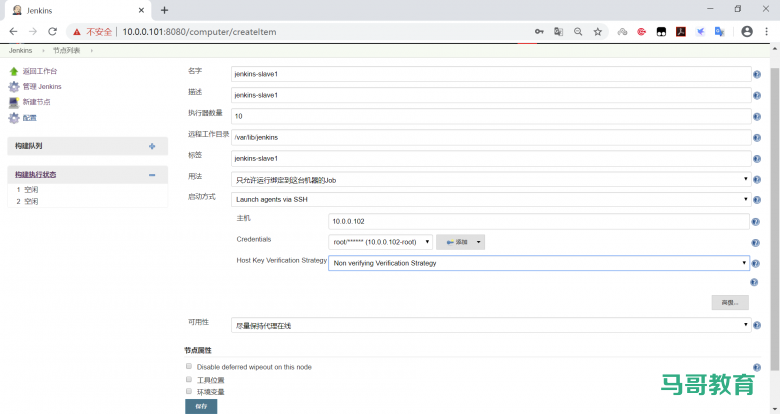Expand the 构建队列 panel with plus
This screenshot has width=780, height=414.
coord(152,146)
